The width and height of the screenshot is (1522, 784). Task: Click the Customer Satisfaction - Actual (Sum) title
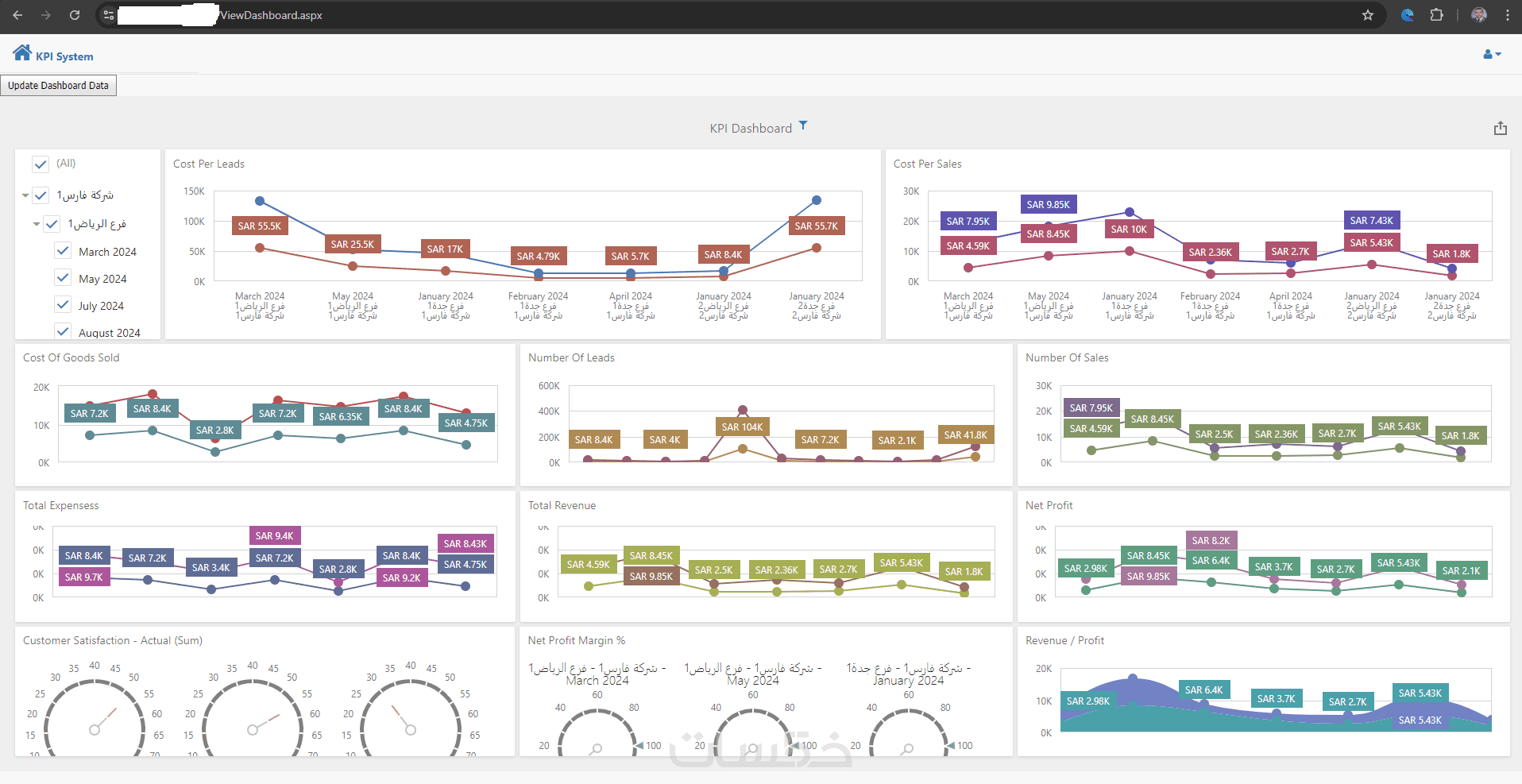click(113, 640)
